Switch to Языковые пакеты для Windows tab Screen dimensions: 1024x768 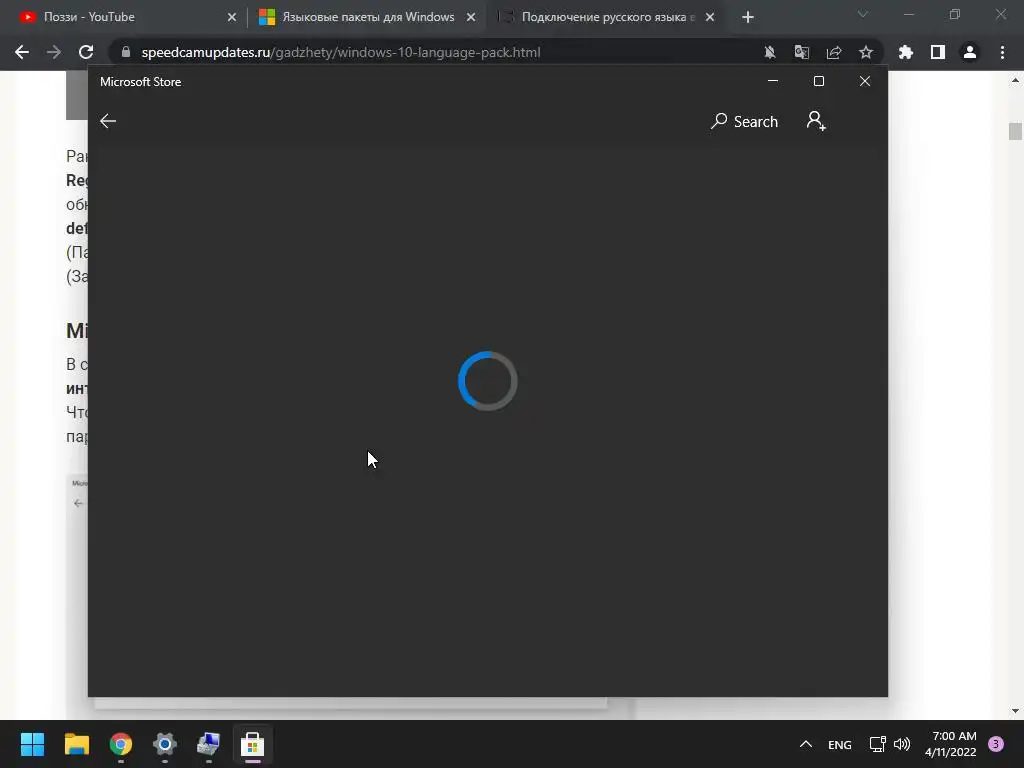pos(366,17)
